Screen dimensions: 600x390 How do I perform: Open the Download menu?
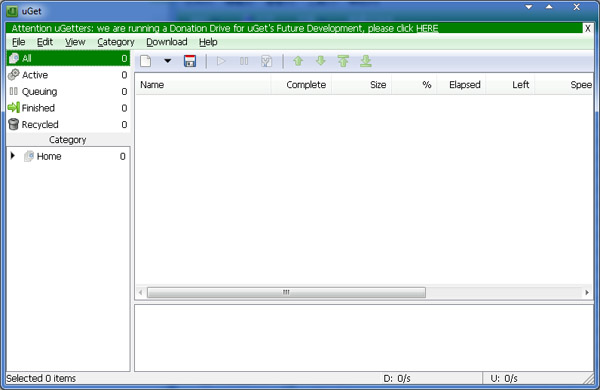[x=167, y=42]
